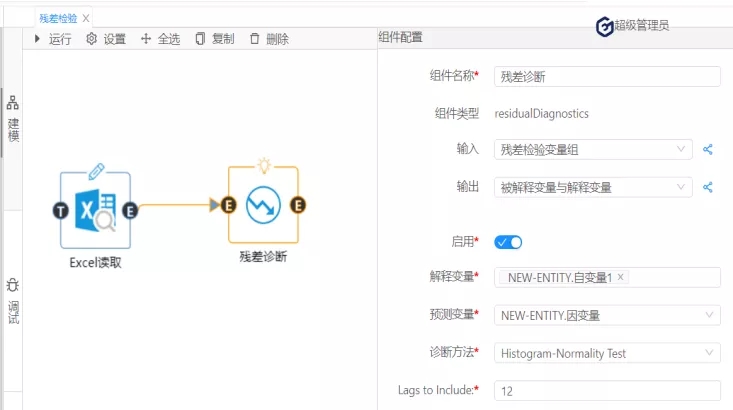Open the 建模 sidebar panel

(x=13, y=117)
